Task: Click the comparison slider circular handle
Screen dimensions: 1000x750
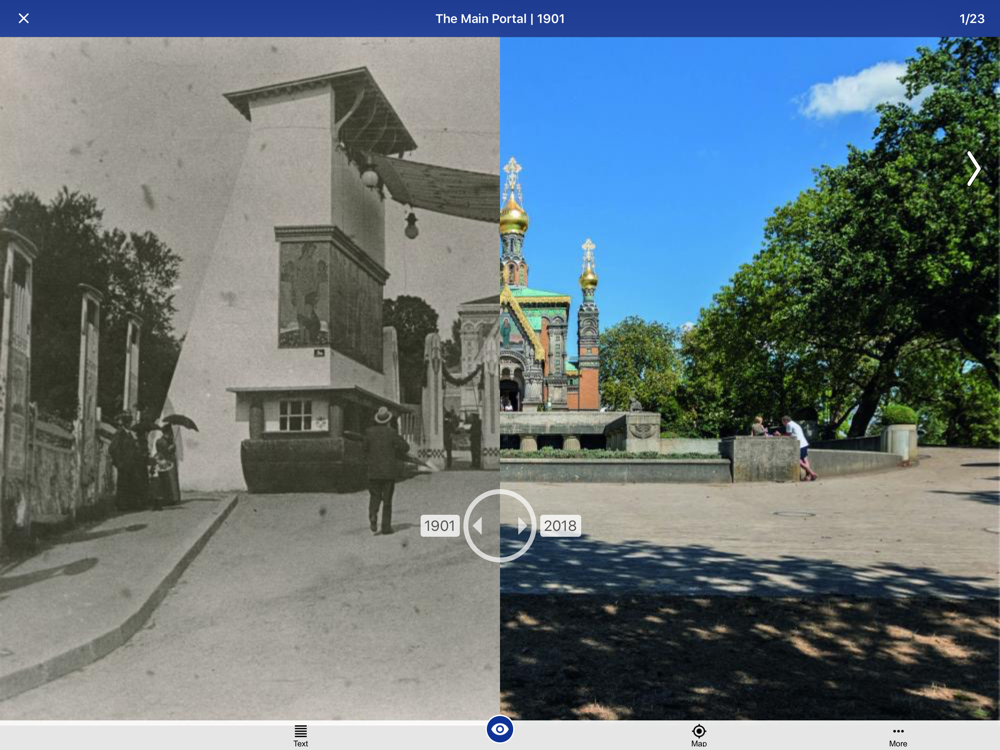Action: tap(500, 526)
